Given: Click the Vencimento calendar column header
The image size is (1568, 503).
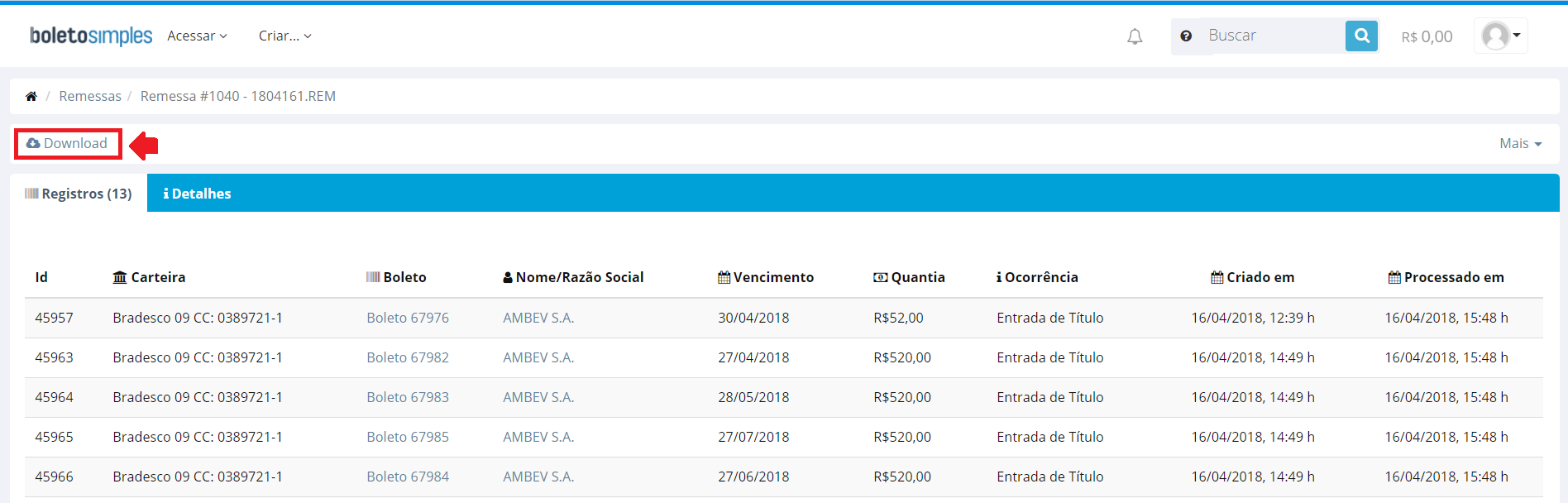Looking at the screenshot, I should click(766, 277).
